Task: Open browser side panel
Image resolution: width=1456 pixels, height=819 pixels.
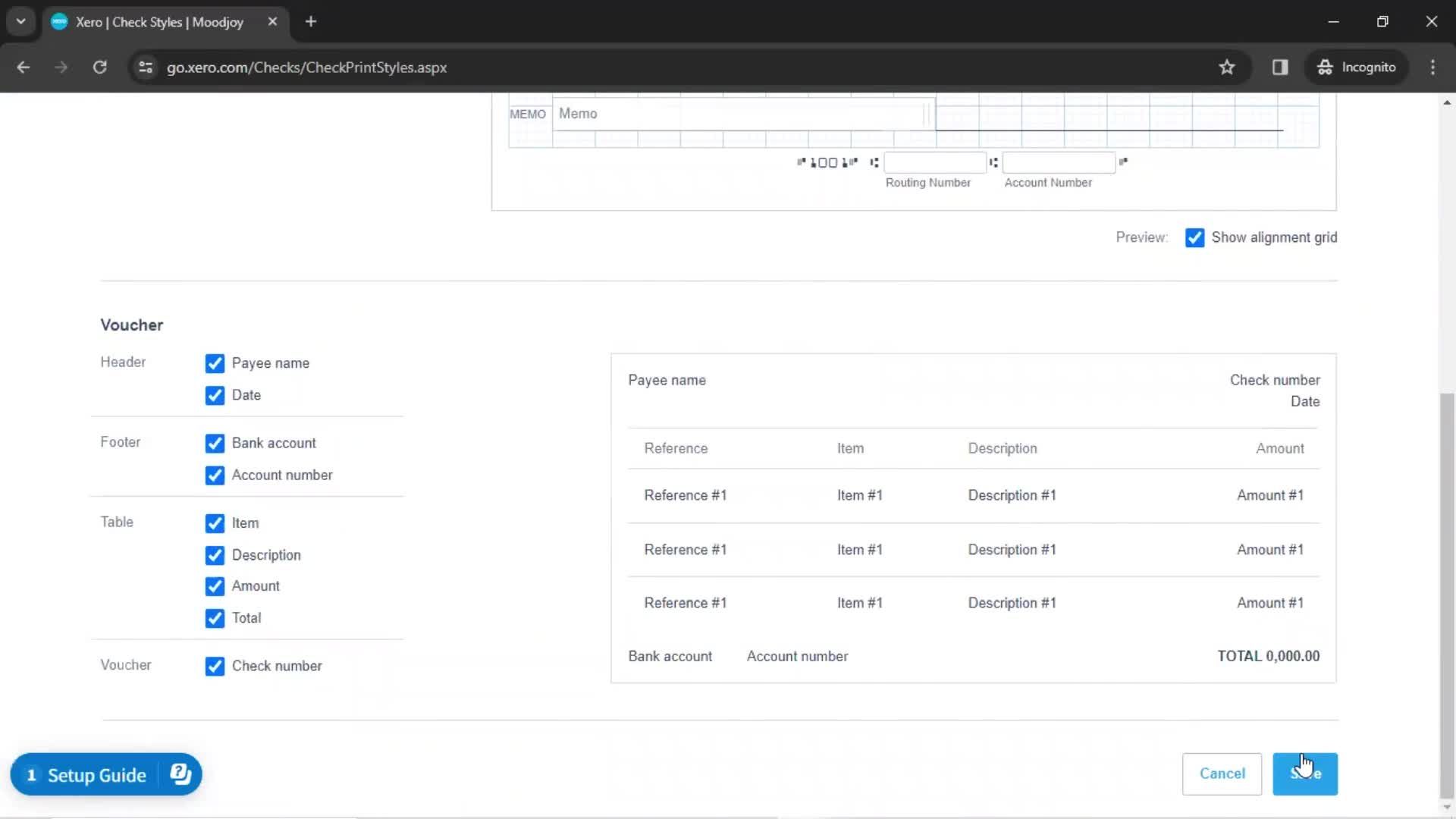Action: pos(1280,67)
